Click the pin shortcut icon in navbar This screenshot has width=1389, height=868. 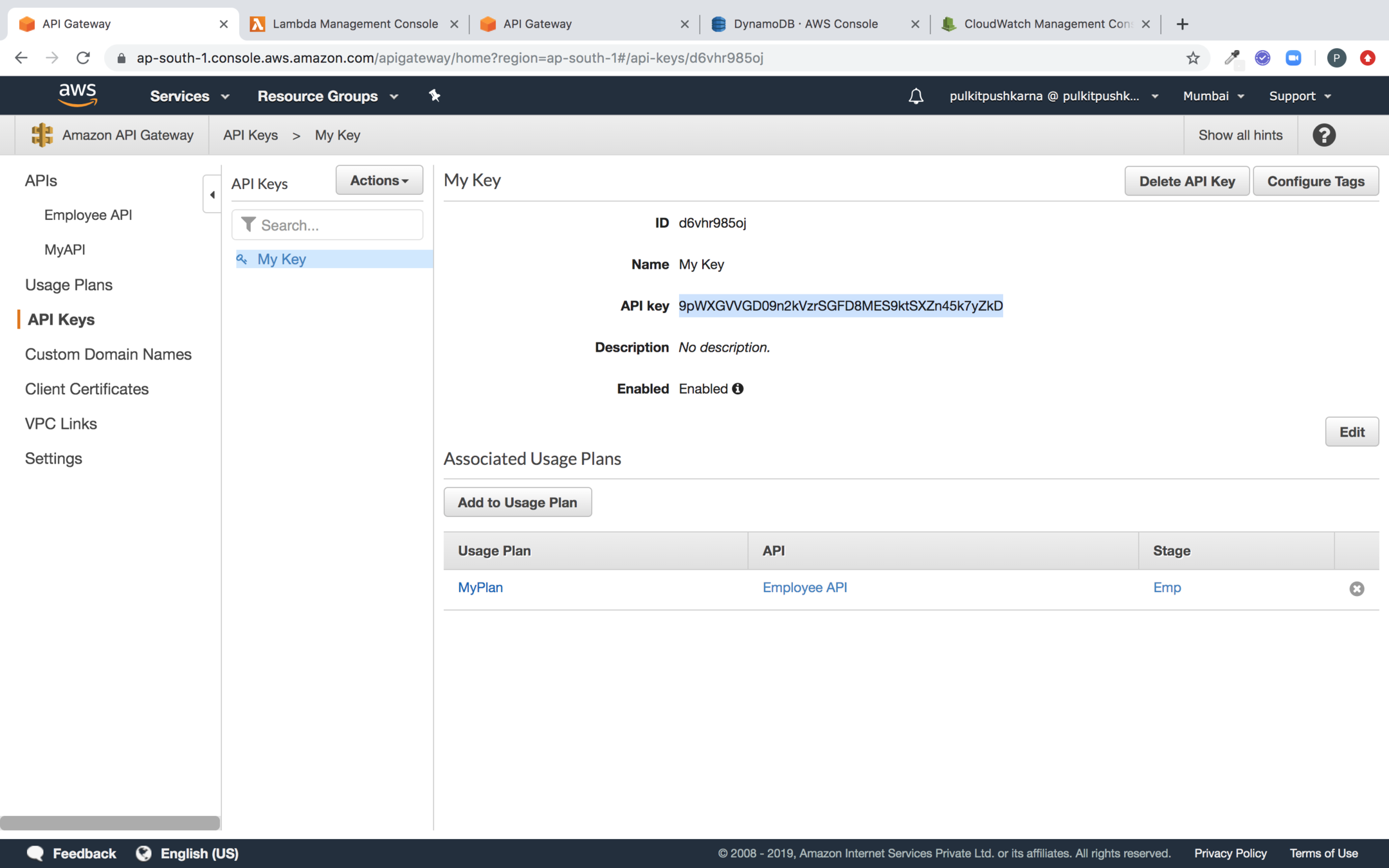click(435, 96)
